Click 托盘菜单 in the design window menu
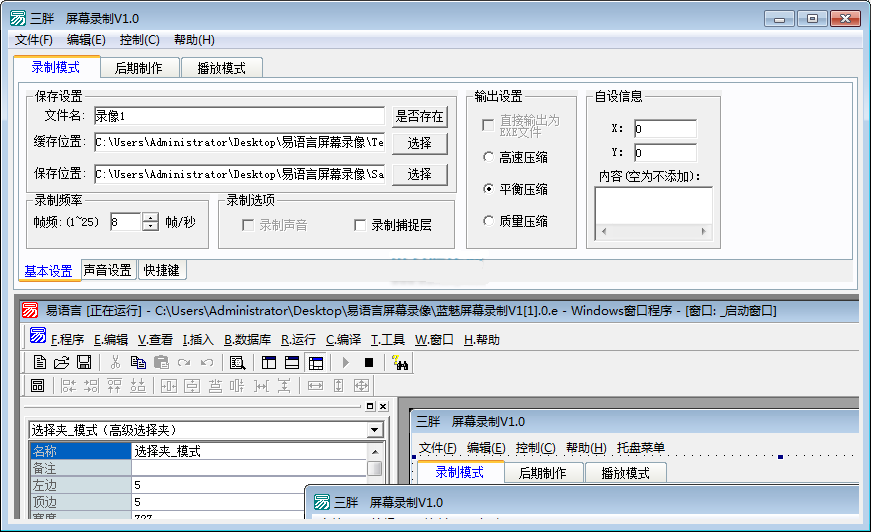Screen dimensions: 871x532 coord(640,448)
